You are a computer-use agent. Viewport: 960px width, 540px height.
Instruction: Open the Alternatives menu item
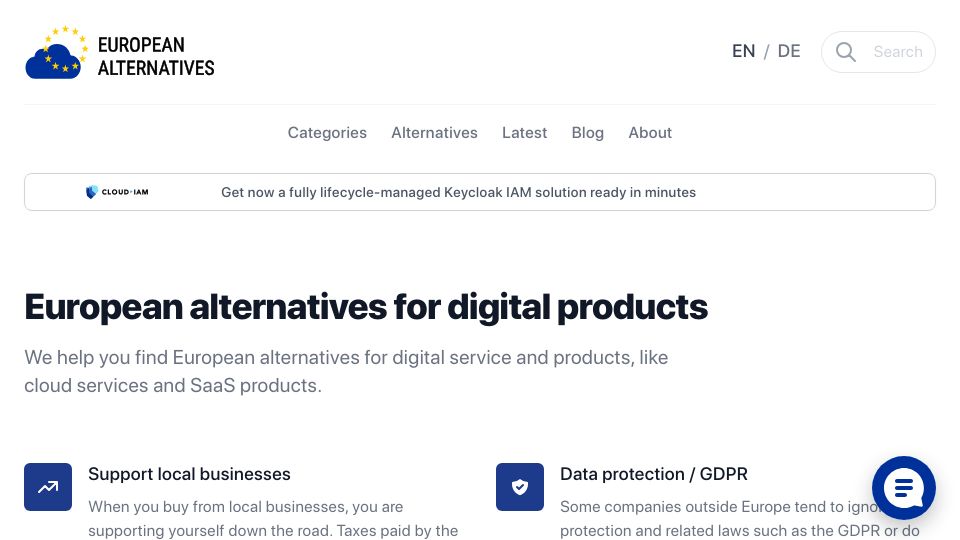(x=434, y=133)
